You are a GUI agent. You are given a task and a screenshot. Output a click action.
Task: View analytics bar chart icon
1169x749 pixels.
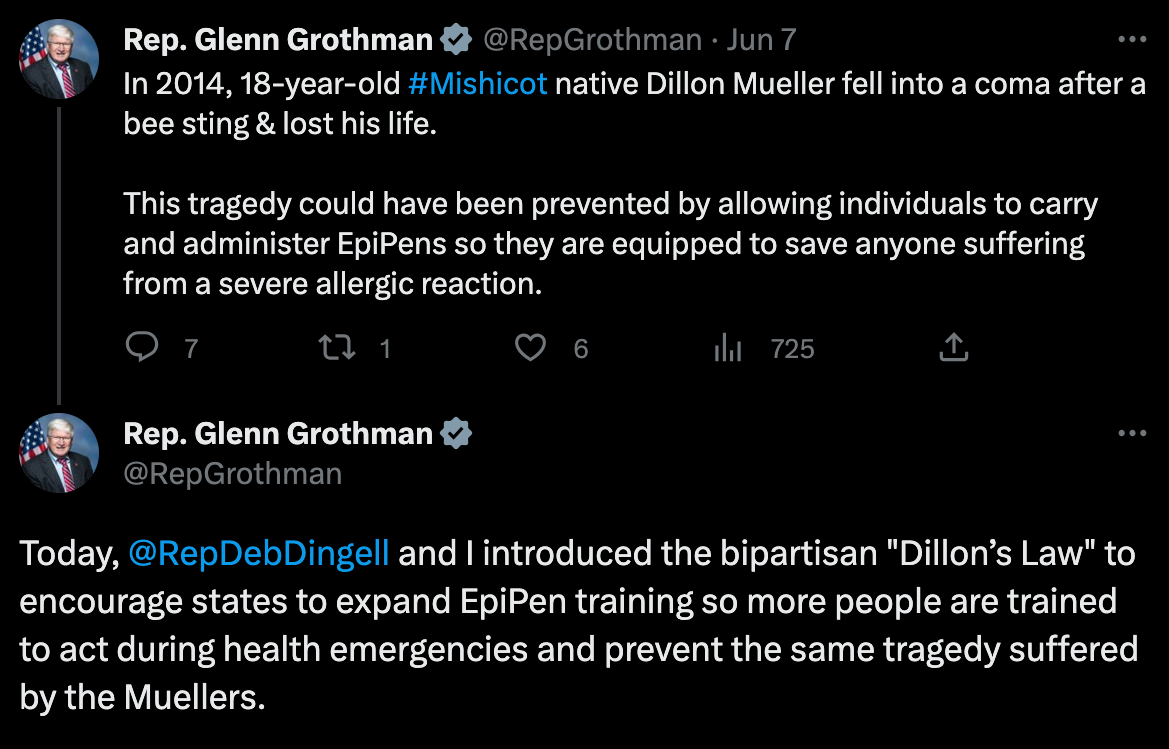tap(727, 348)
